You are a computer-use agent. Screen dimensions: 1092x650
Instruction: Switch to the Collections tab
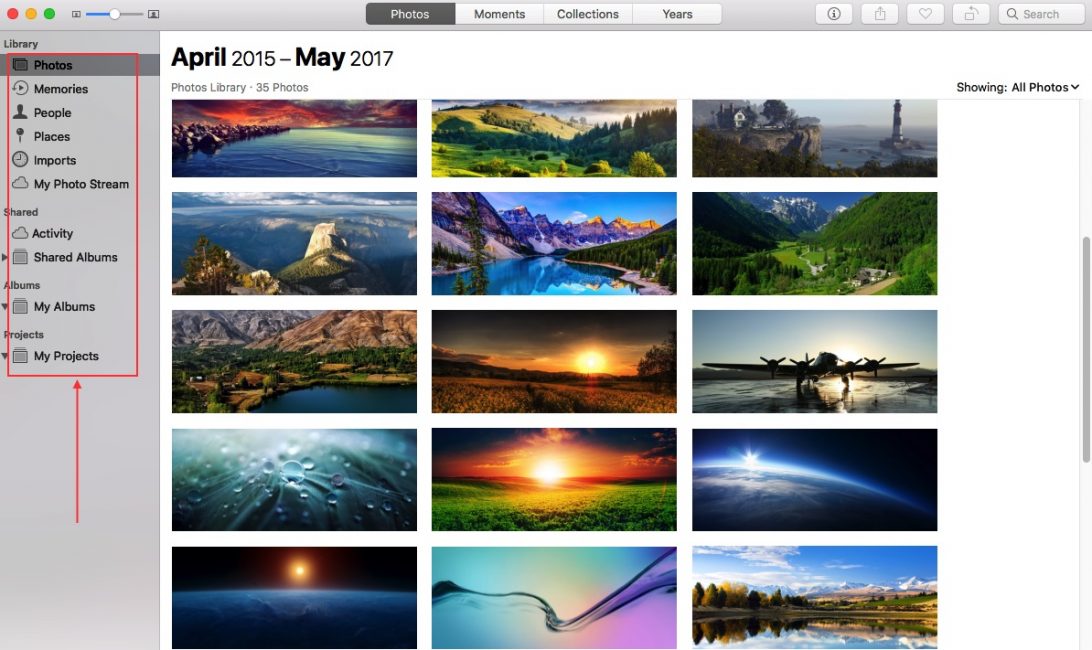point(588,14)
